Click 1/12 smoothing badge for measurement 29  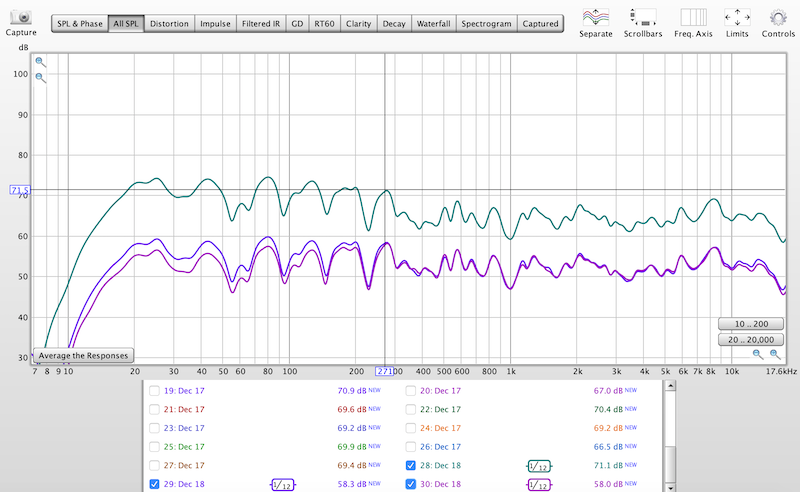(282, 484)
